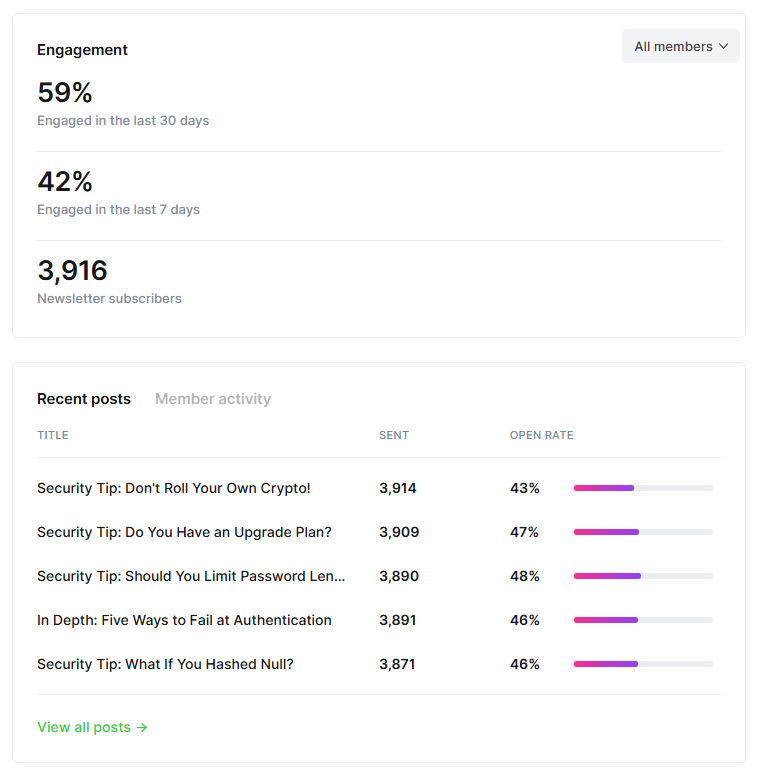758x769 pixels.
Task: Select the 3,916 newsletter subscribers figure
Action: pyautogui.click(x=72, y=271)
